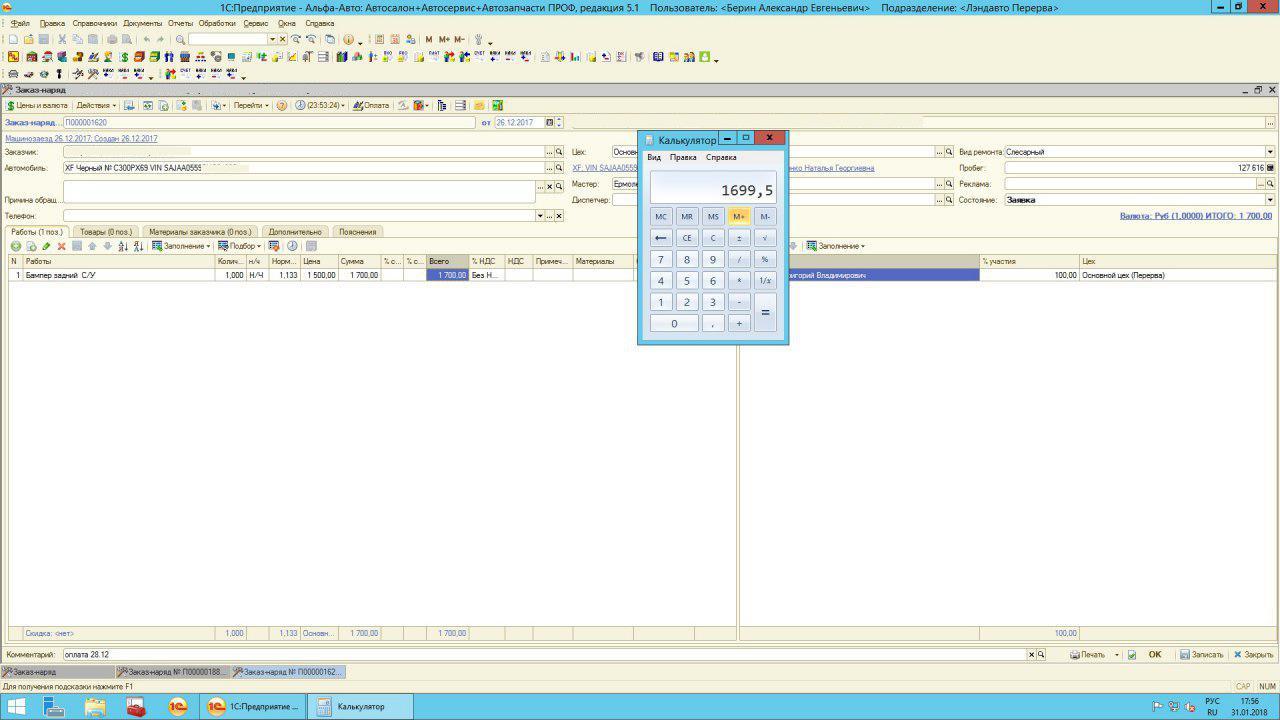The height and width of the screenshot is (720, 1280).
Task: Open the Справочники menu
Action: (95, 23)
